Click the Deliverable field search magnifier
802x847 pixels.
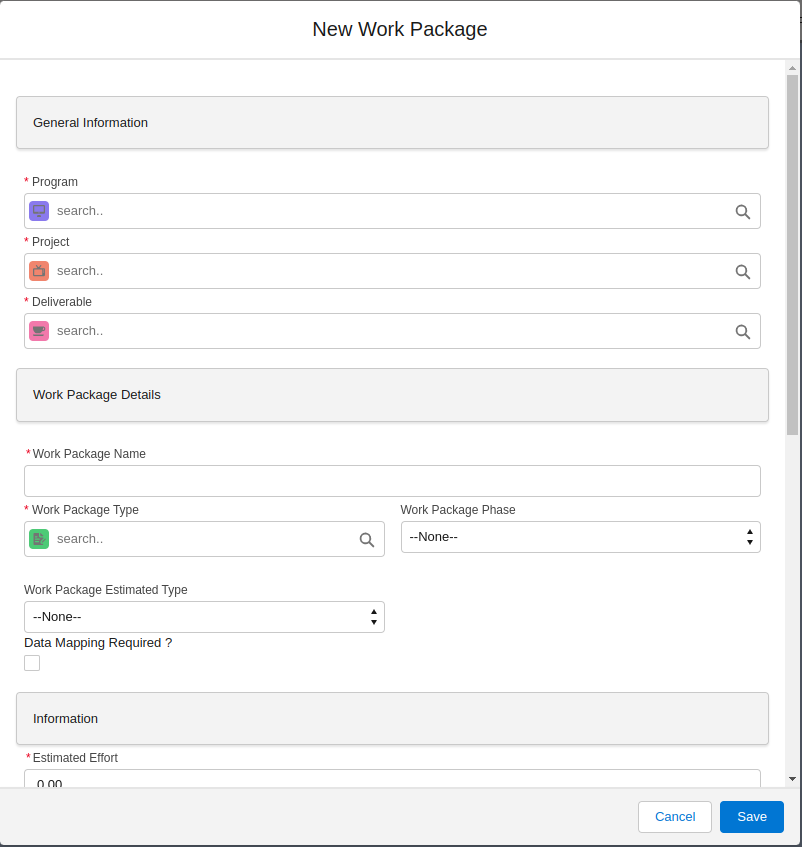(x=742, y=331)
